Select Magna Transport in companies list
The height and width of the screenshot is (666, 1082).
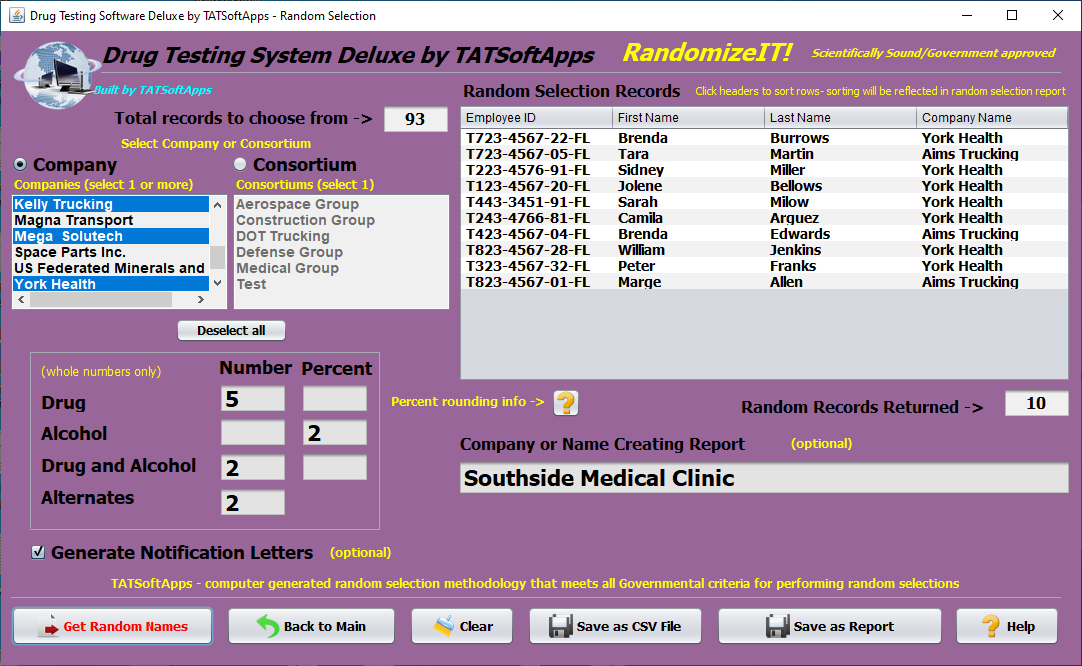tap(110, 220)
